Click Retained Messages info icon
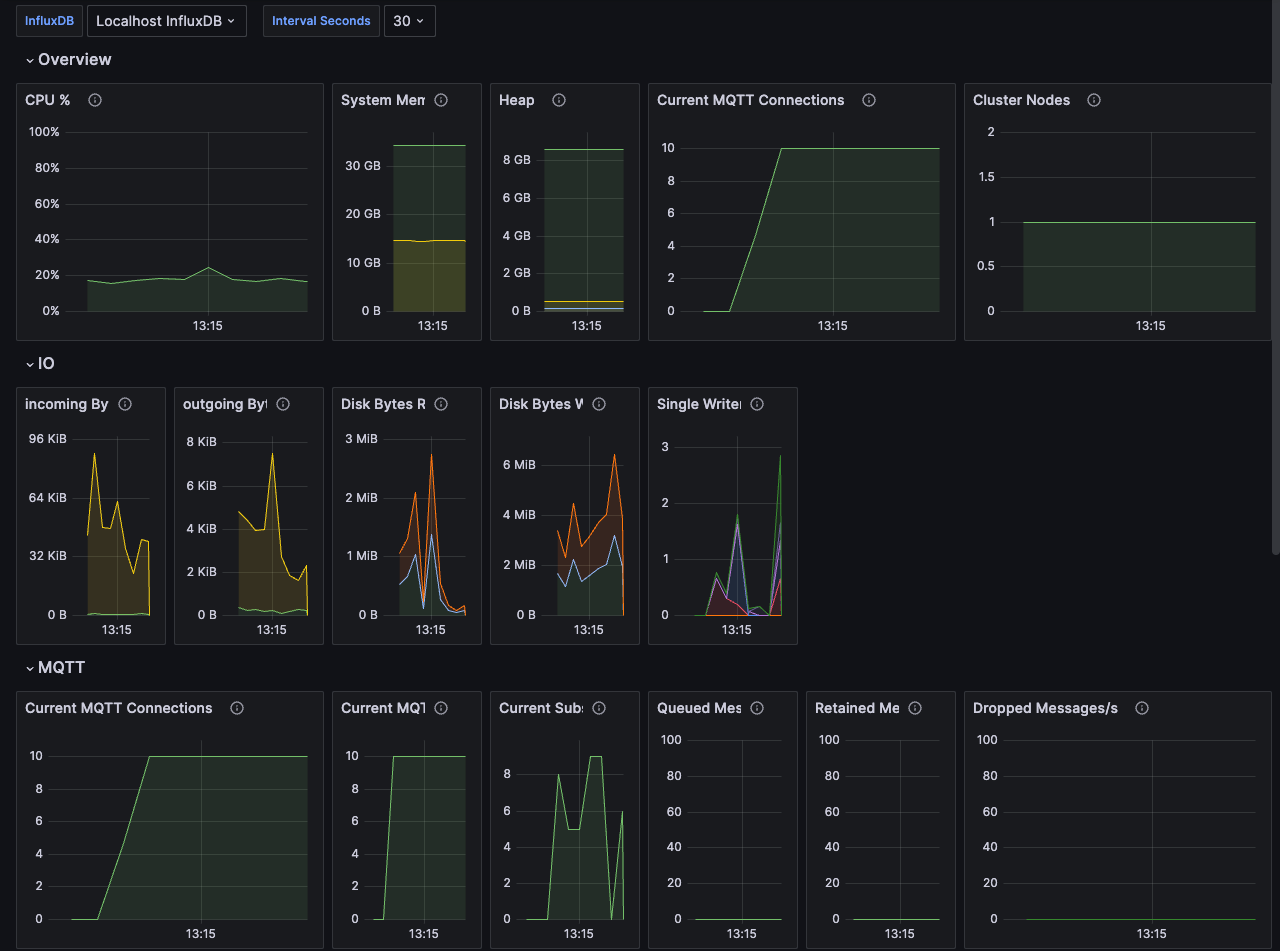This screenshot has height=951, width=1280. pos(915,708)
